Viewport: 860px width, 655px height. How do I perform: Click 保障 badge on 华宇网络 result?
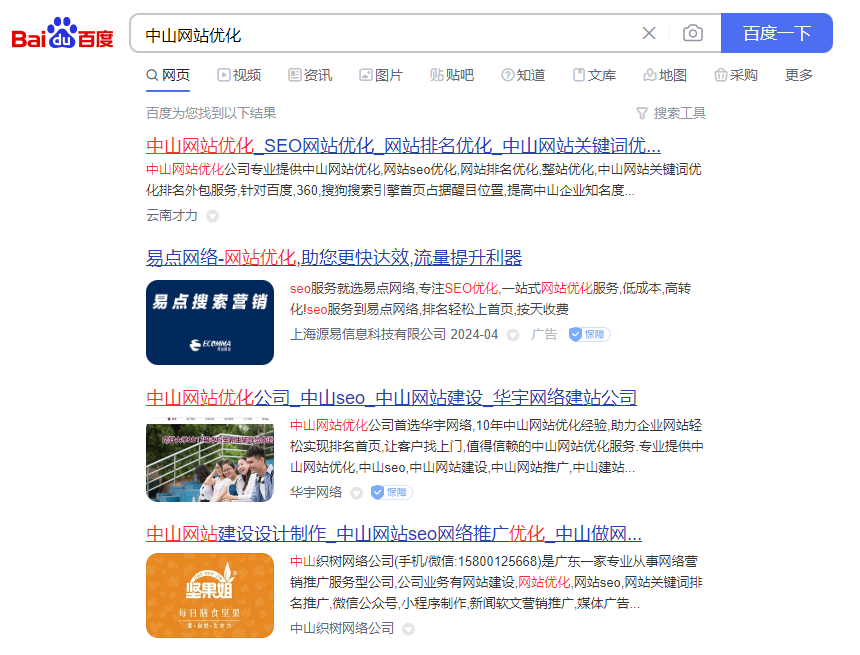click(x=392, y=492)
